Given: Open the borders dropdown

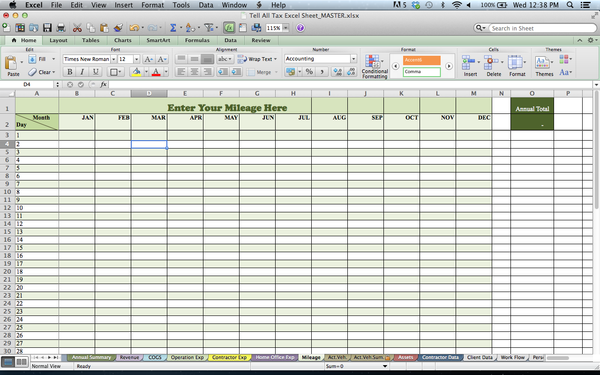Looking at the screenshot, I should [x=115, y=72].
